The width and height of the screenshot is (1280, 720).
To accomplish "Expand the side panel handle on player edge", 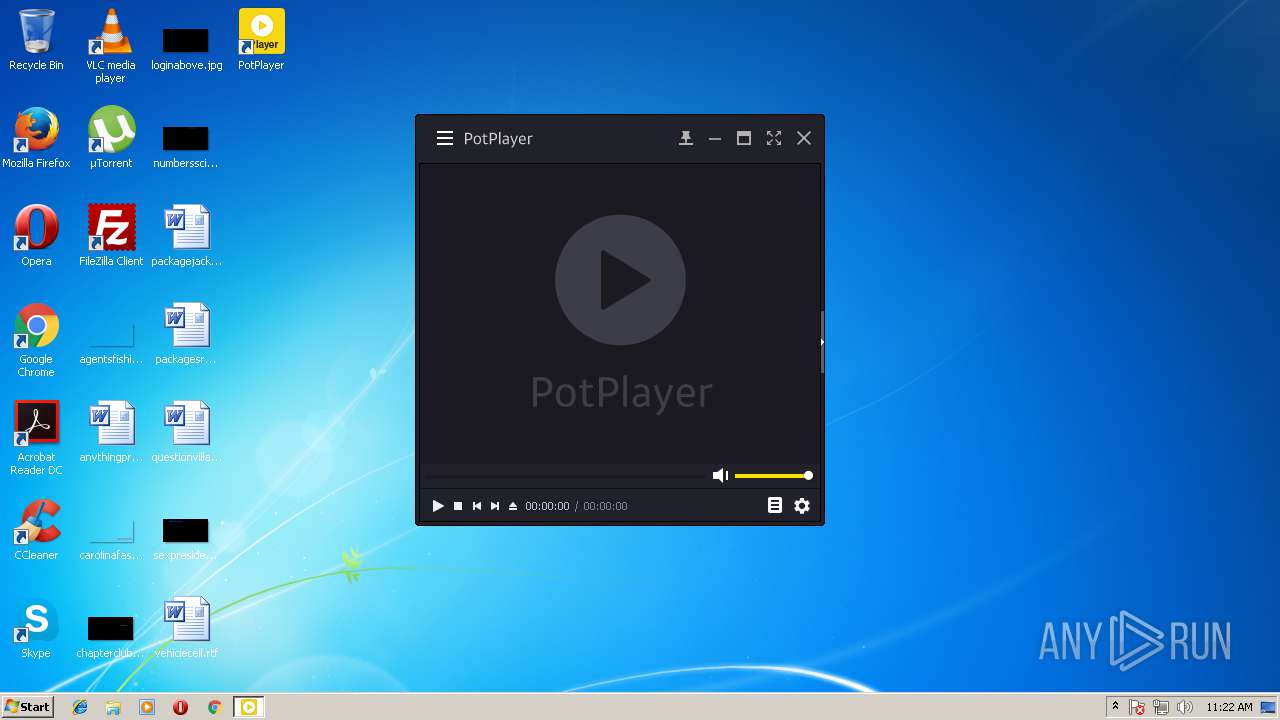I will point(822,342).
